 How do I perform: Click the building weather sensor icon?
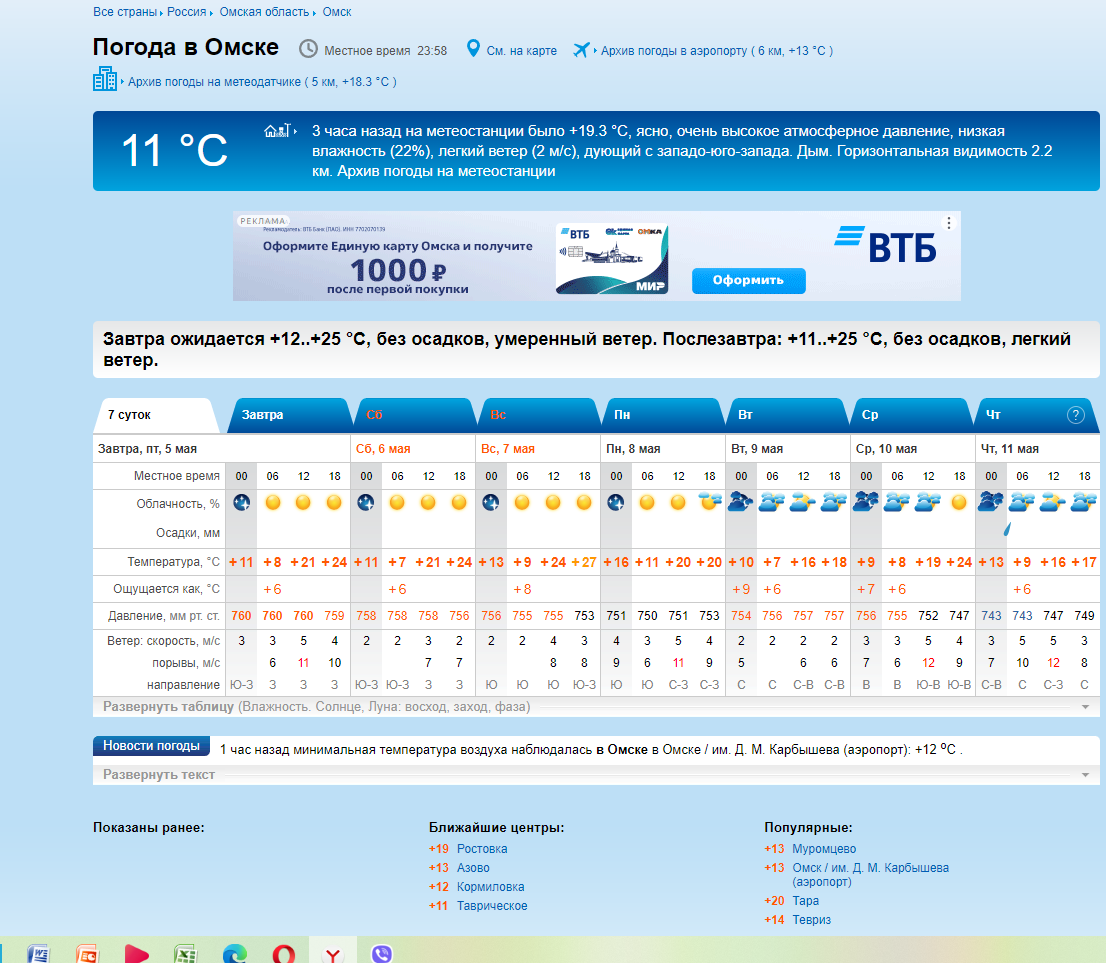point(105,80)
